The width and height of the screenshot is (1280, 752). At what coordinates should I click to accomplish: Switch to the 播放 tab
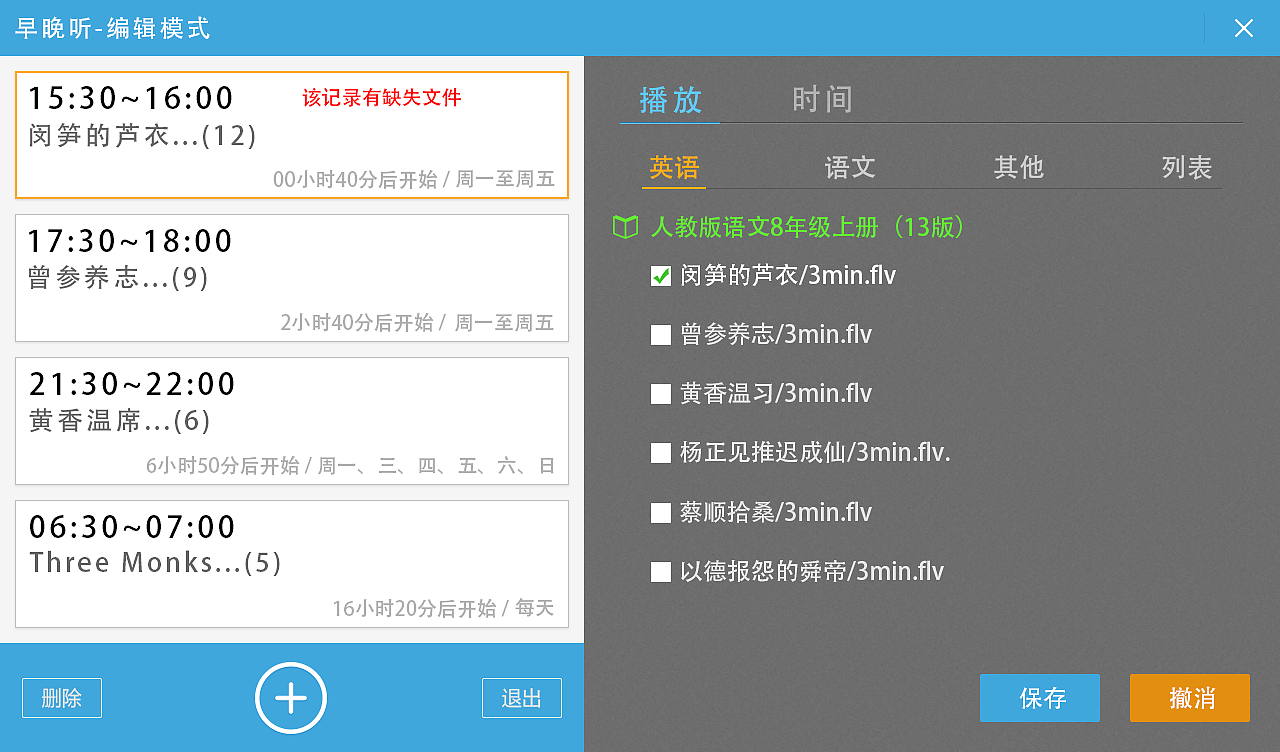pyautogui.click(x=671, y=100)
